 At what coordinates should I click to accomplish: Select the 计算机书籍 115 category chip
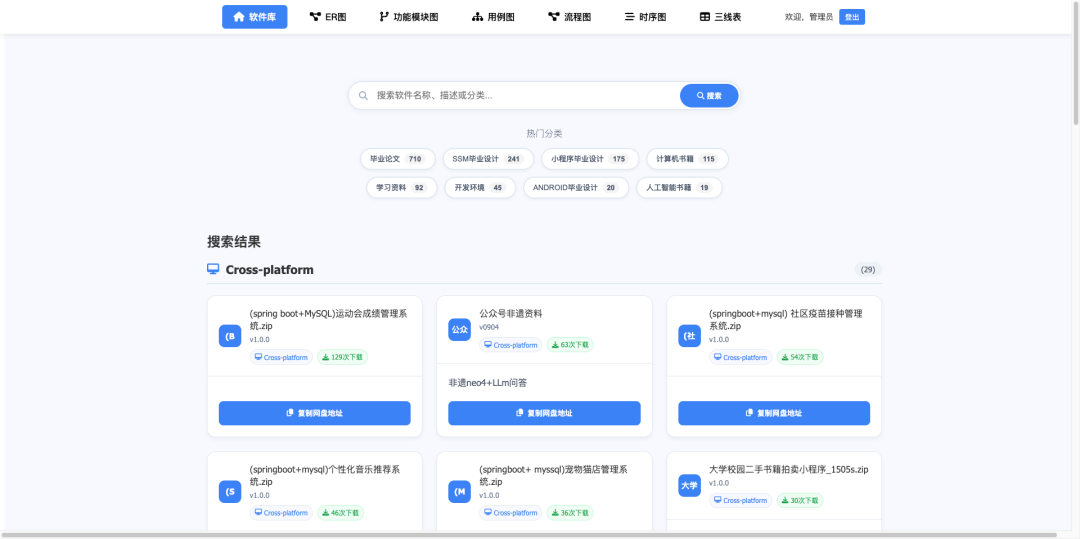(687, 159)
